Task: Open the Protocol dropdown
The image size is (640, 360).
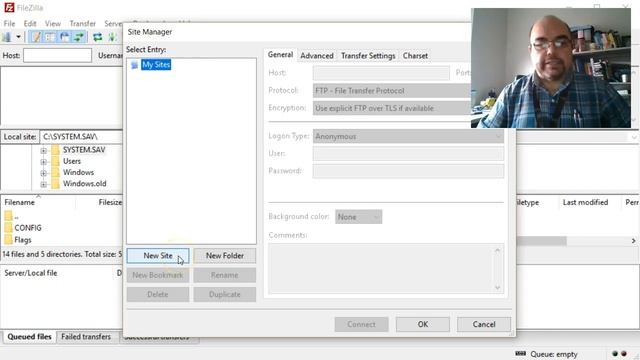Action: (x=392, y=91)
